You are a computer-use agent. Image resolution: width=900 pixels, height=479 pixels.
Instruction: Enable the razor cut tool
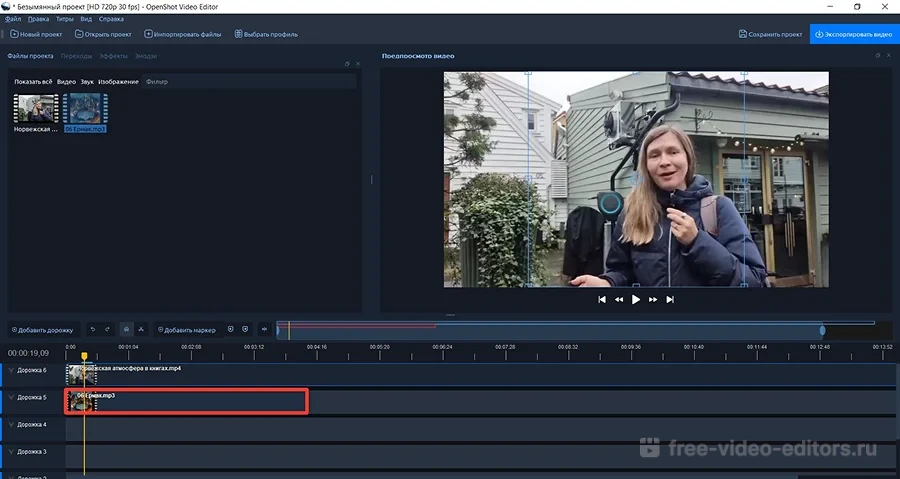141,329
